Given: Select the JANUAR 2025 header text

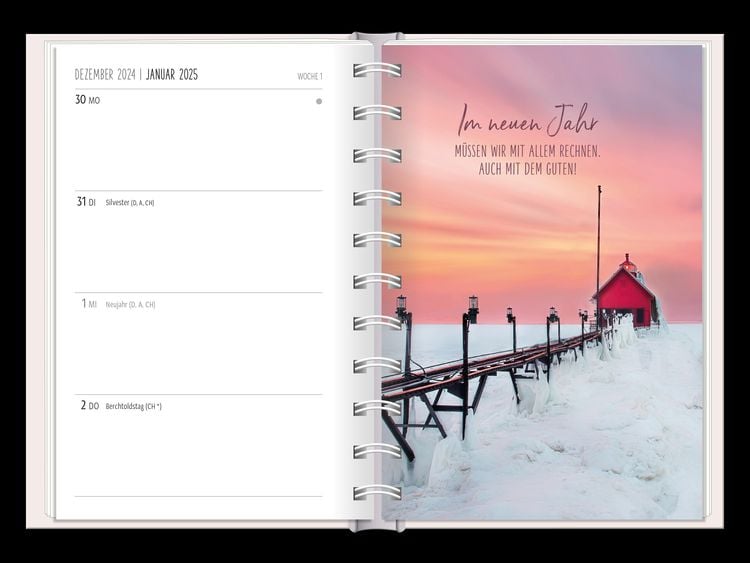Looking at the screenshot, I should (x=172, y=75).
